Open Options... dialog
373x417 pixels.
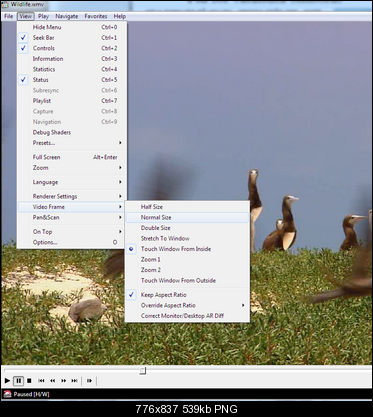click(x=72, y=242)
